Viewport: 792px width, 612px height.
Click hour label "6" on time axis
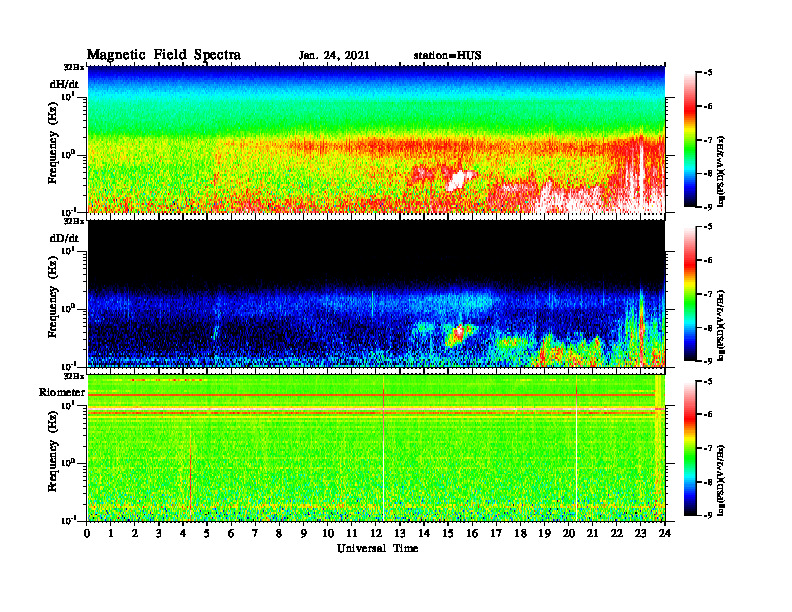(x=231, y=533)
